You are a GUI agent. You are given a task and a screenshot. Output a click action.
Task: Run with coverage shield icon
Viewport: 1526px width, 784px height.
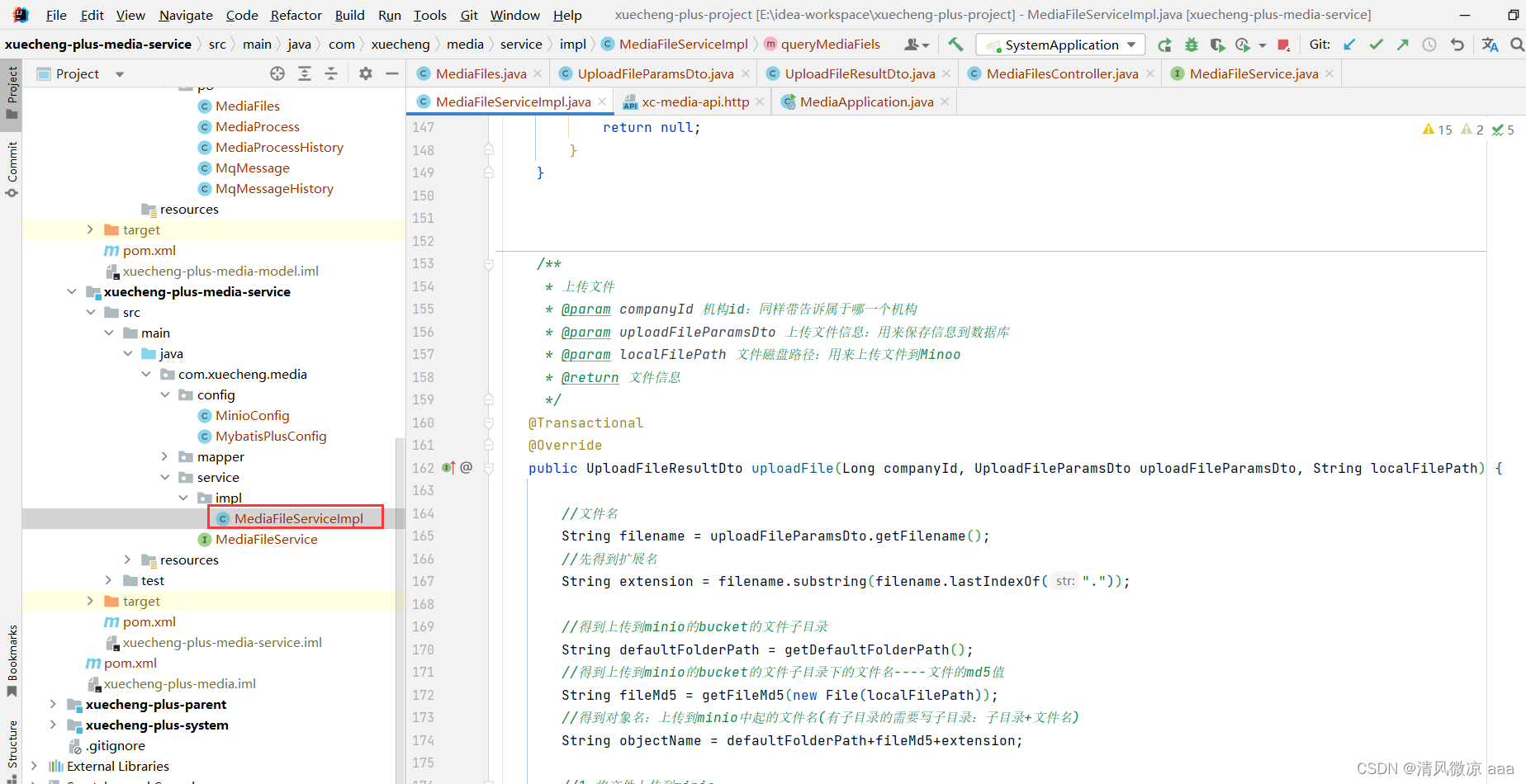tap(1217, 45)
